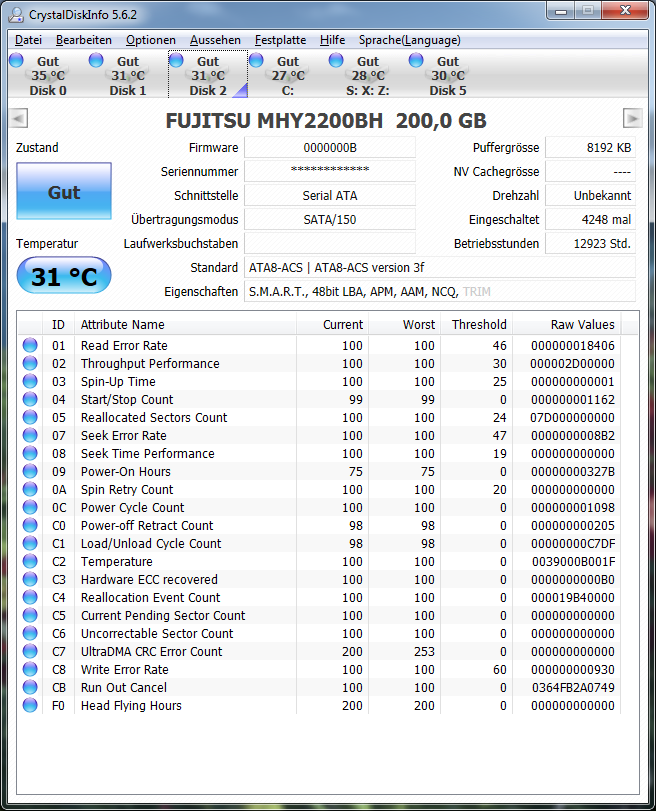
Task: Click the Standard ATA8-ACS field
Action: tap(440, 267)
